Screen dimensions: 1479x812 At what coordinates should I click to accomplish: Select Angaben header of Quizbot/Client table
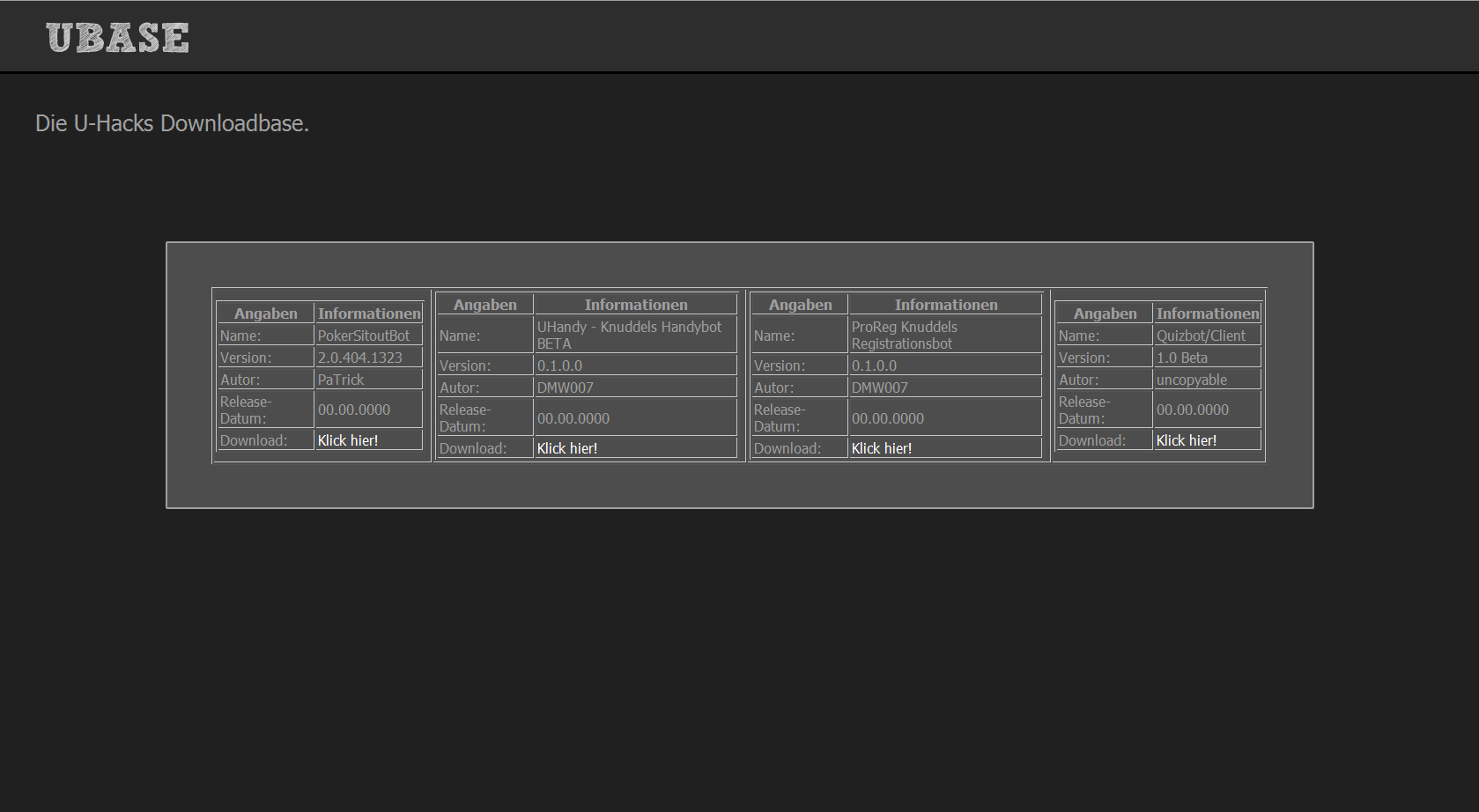[x=1105, y=314]
